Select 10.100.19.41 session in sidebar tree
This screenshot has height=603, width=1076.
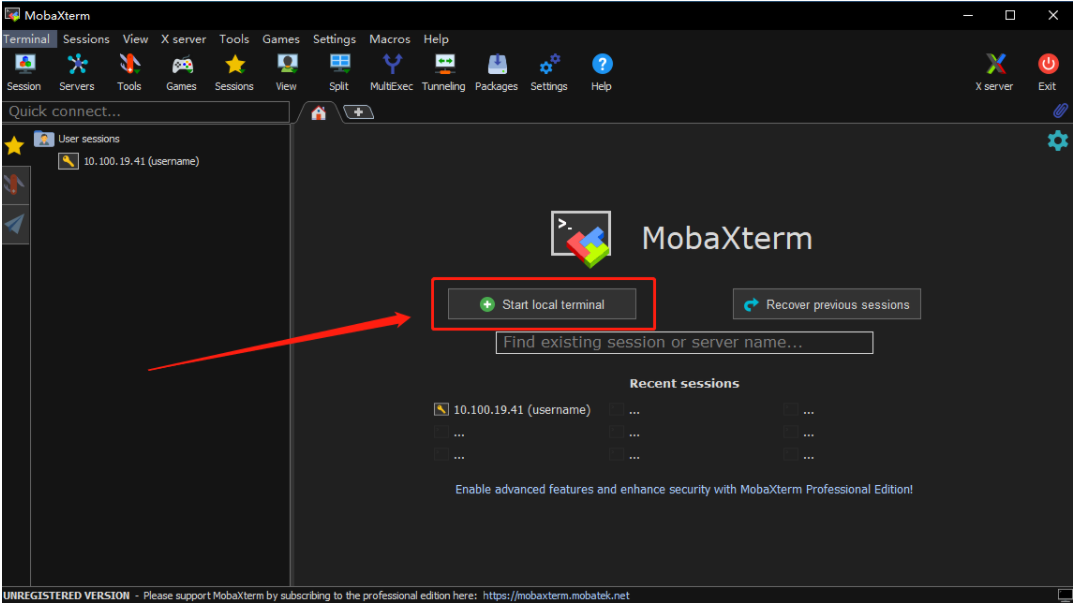pyautogui.click(x=140, y=161)
